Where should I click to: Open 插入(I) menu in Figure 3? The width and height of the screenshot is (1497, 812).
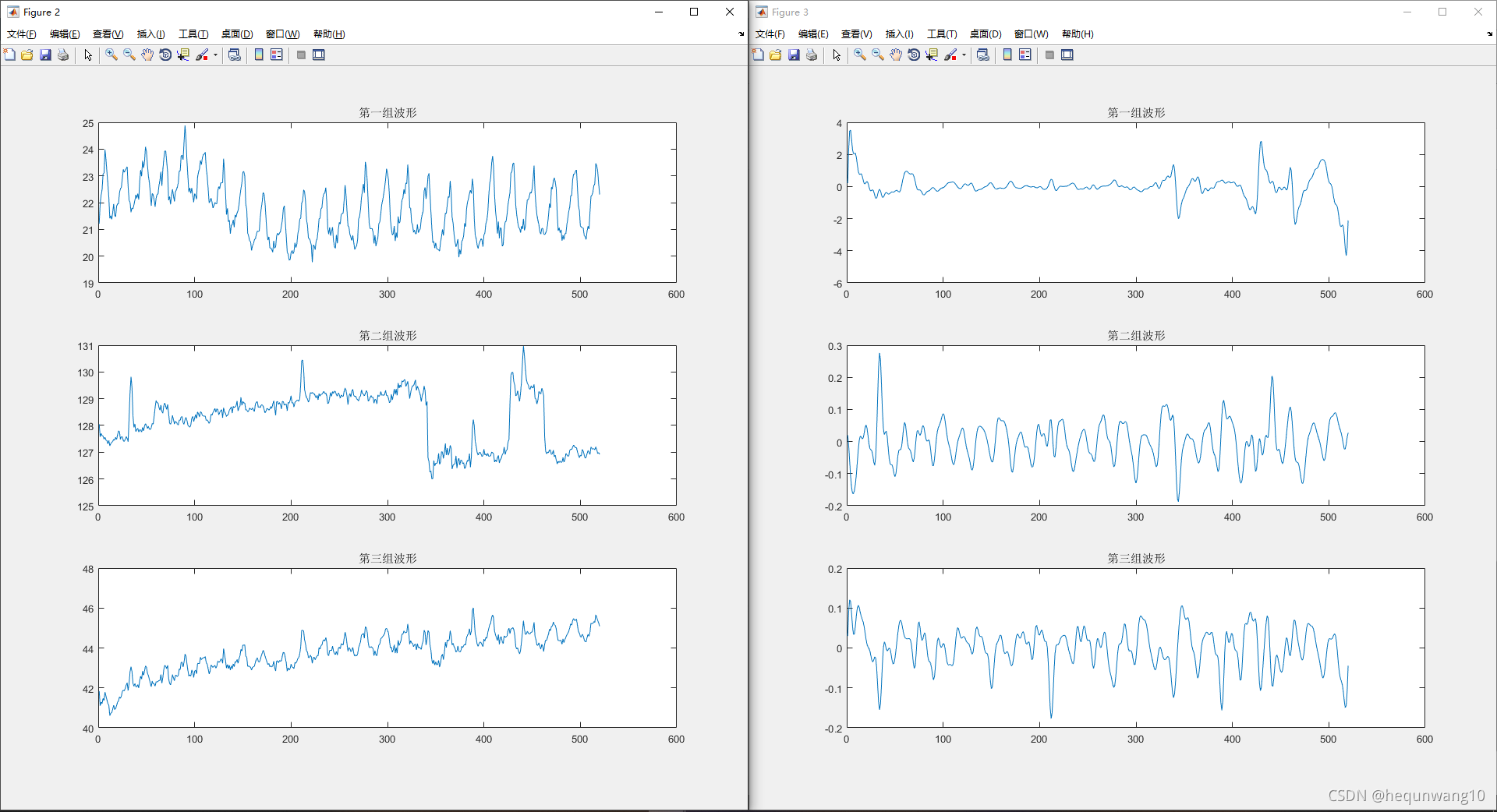pyautogui.click(x=900, y=34)
